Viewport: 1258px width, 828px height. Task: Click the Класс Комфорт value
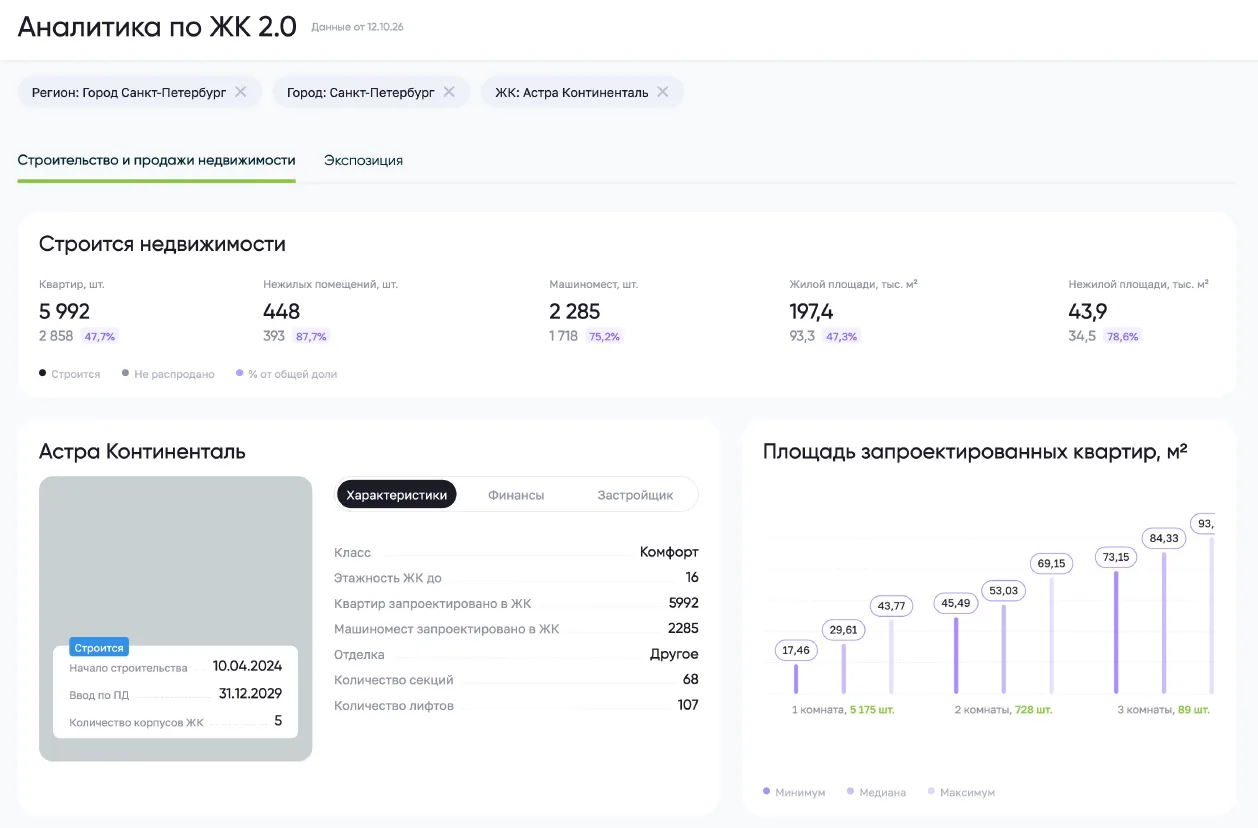pyautogui.click(x=669, y=552)
